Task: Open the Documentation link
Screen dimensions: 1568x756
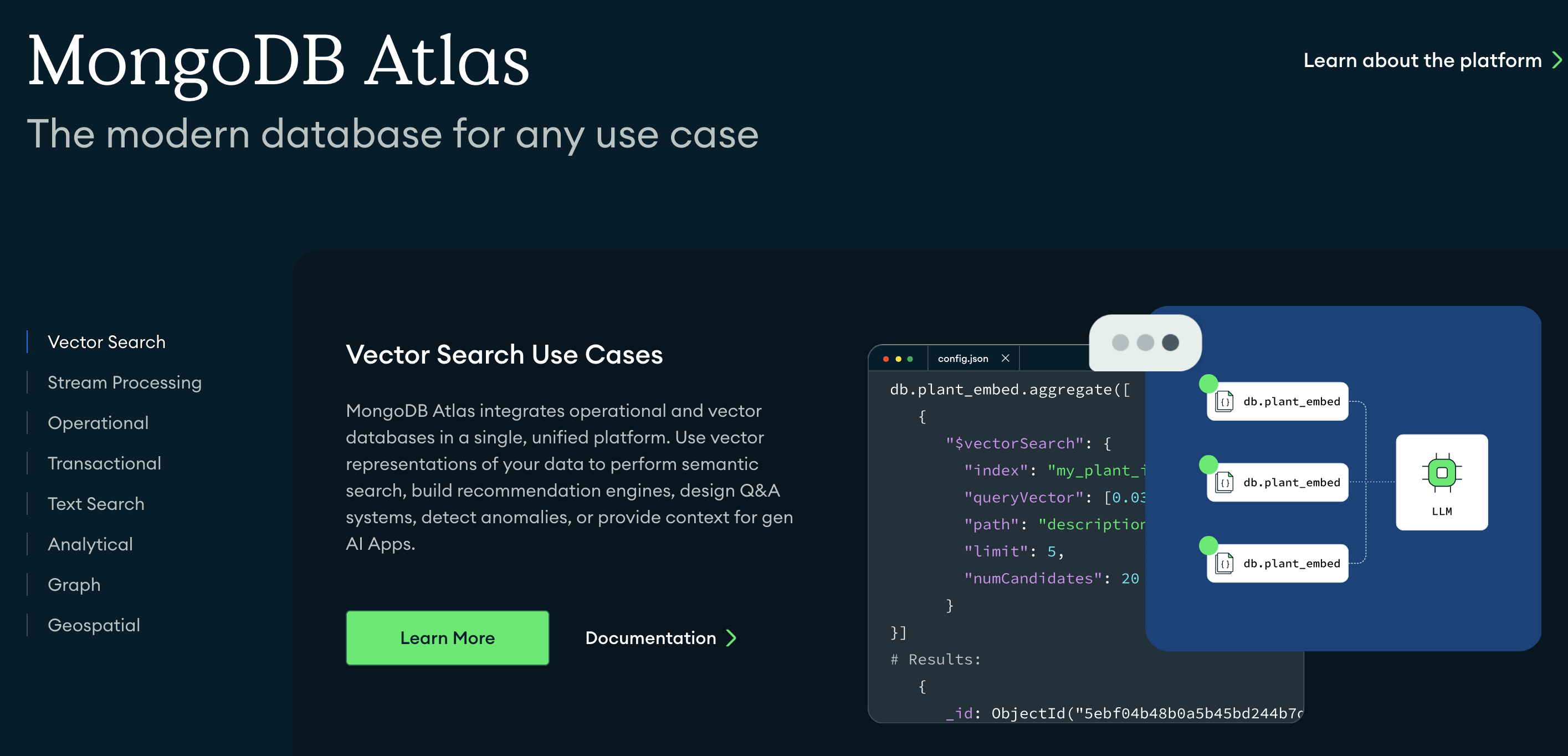Action: tap(650, 638)
